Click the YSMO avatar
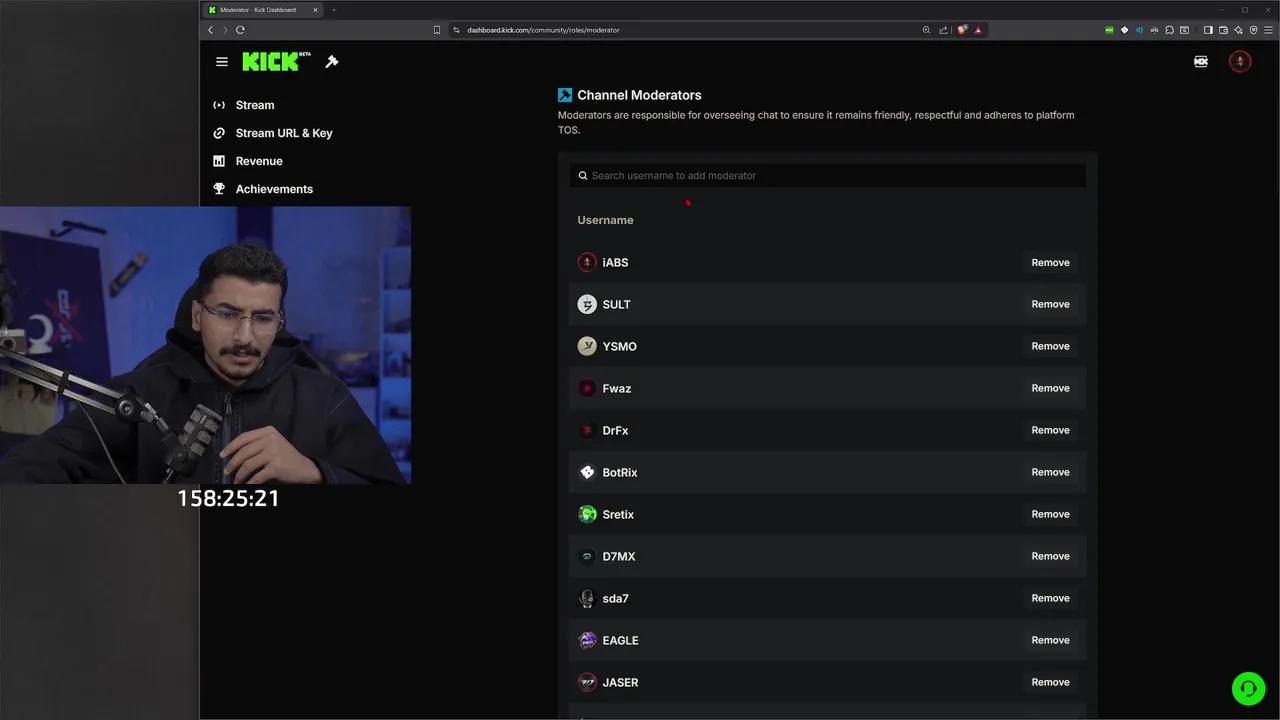1280x720 pixels. 587,346
